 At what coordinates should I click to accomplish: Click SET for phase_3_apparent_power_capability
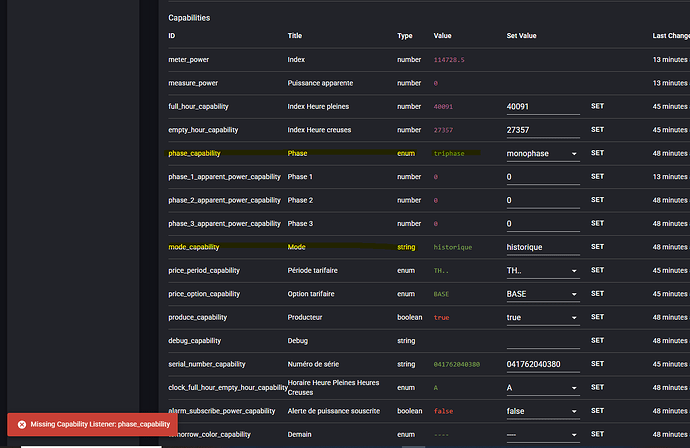coord(597,223)
